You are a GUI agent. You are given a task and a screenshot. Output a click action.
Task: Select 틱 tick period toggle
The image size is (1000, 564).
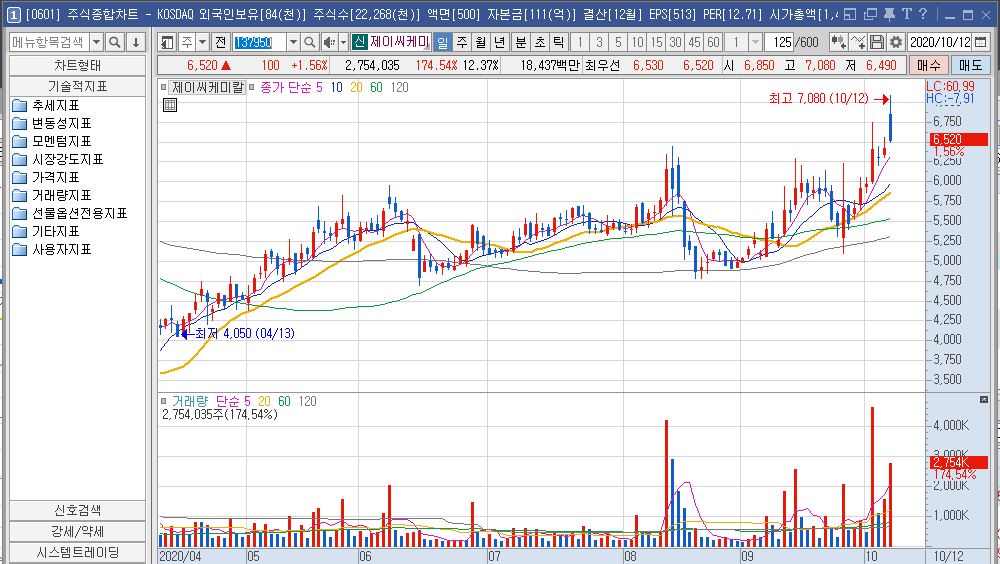coord(559,43)
